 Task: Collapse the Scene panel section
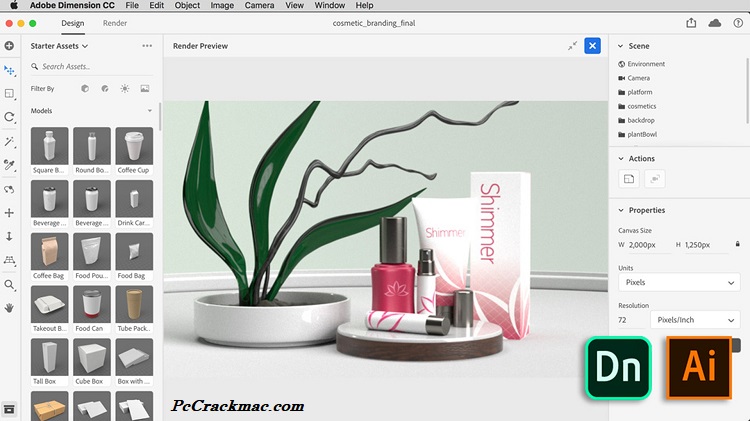click(x=620, y=46)
